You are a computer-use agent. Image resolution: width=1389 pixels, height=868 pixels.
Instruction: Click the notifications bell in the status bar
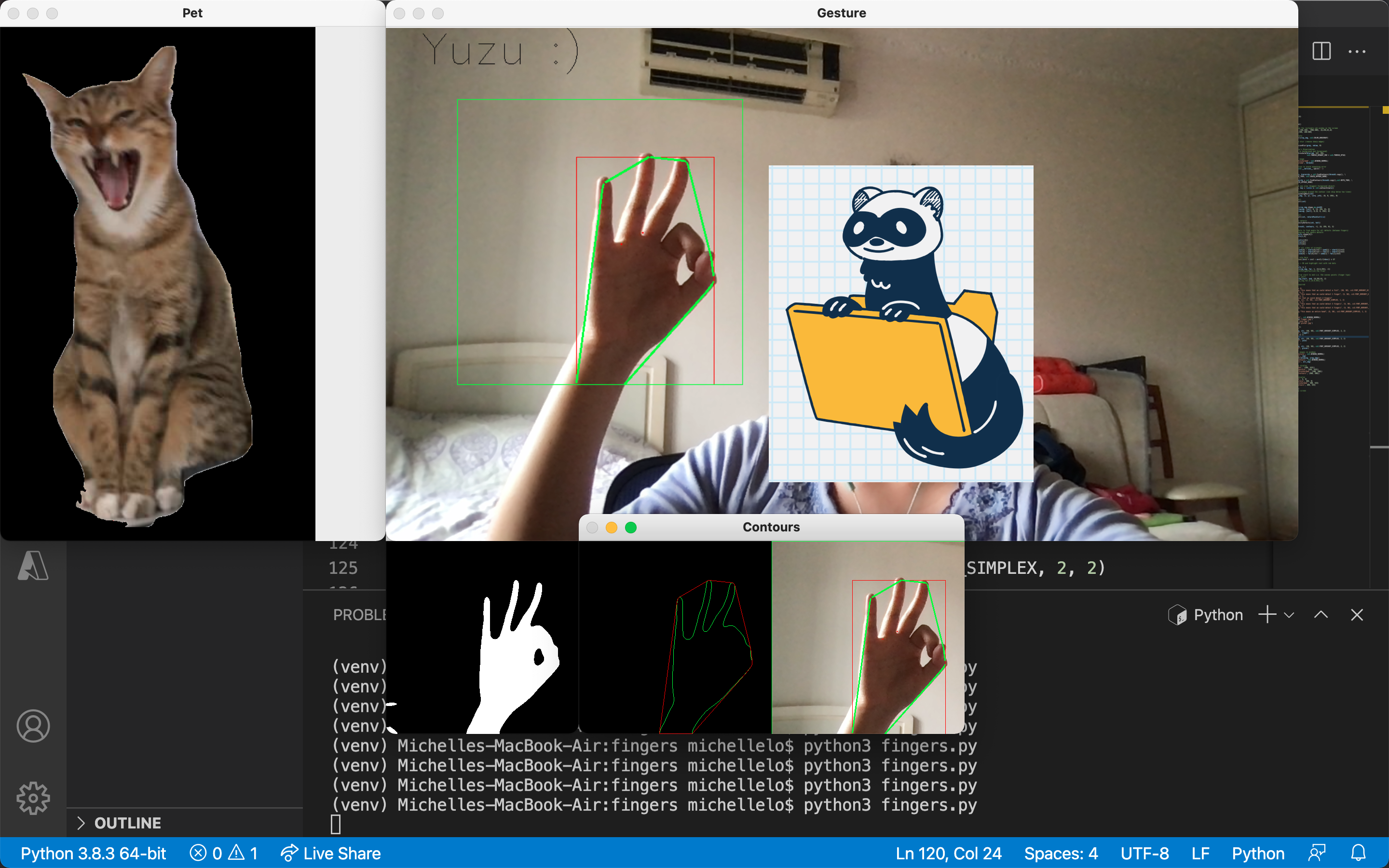pos(1358,853)
